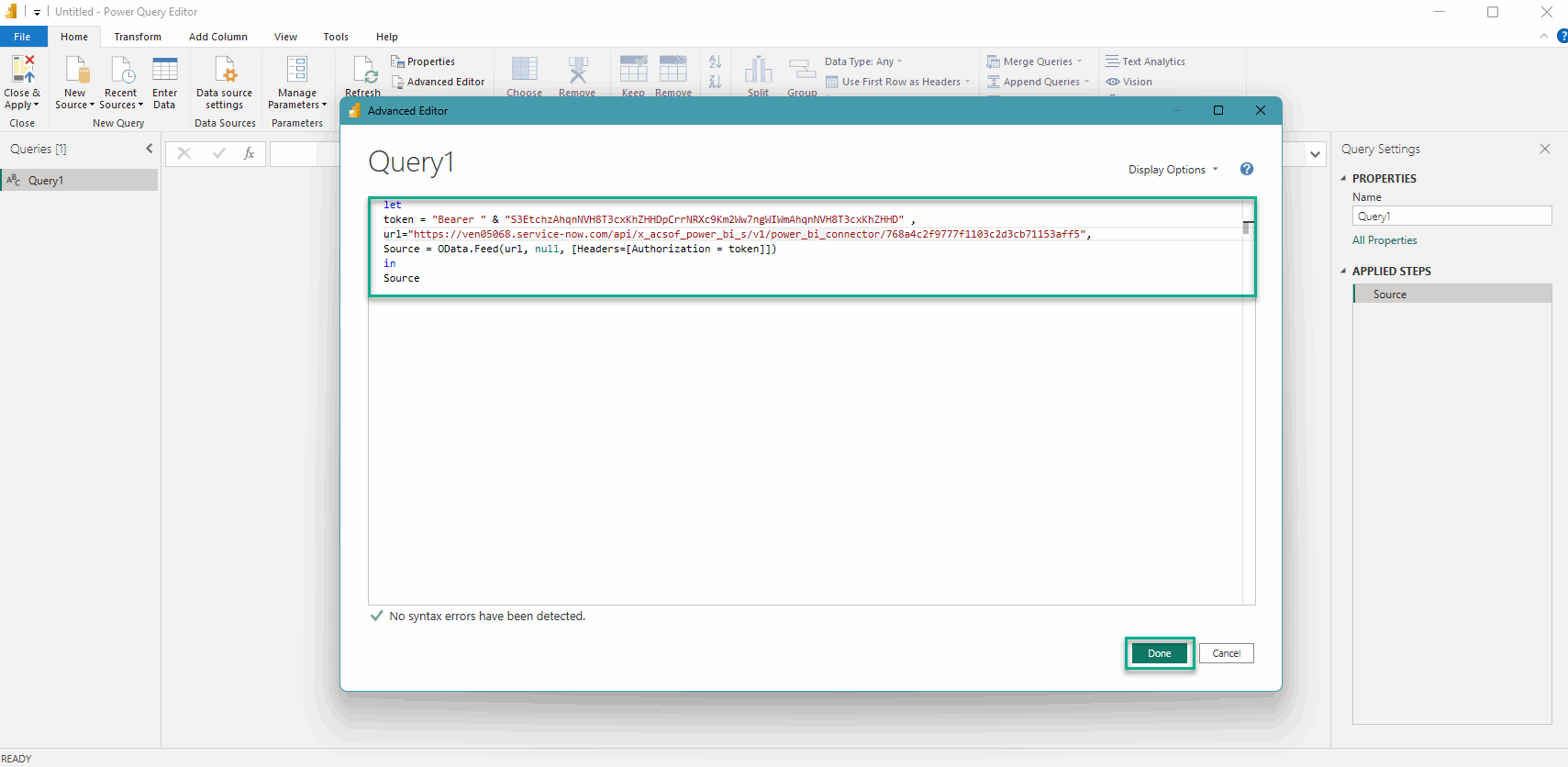
Task: Open Data source settings icon
Action: tap(226, 70)
